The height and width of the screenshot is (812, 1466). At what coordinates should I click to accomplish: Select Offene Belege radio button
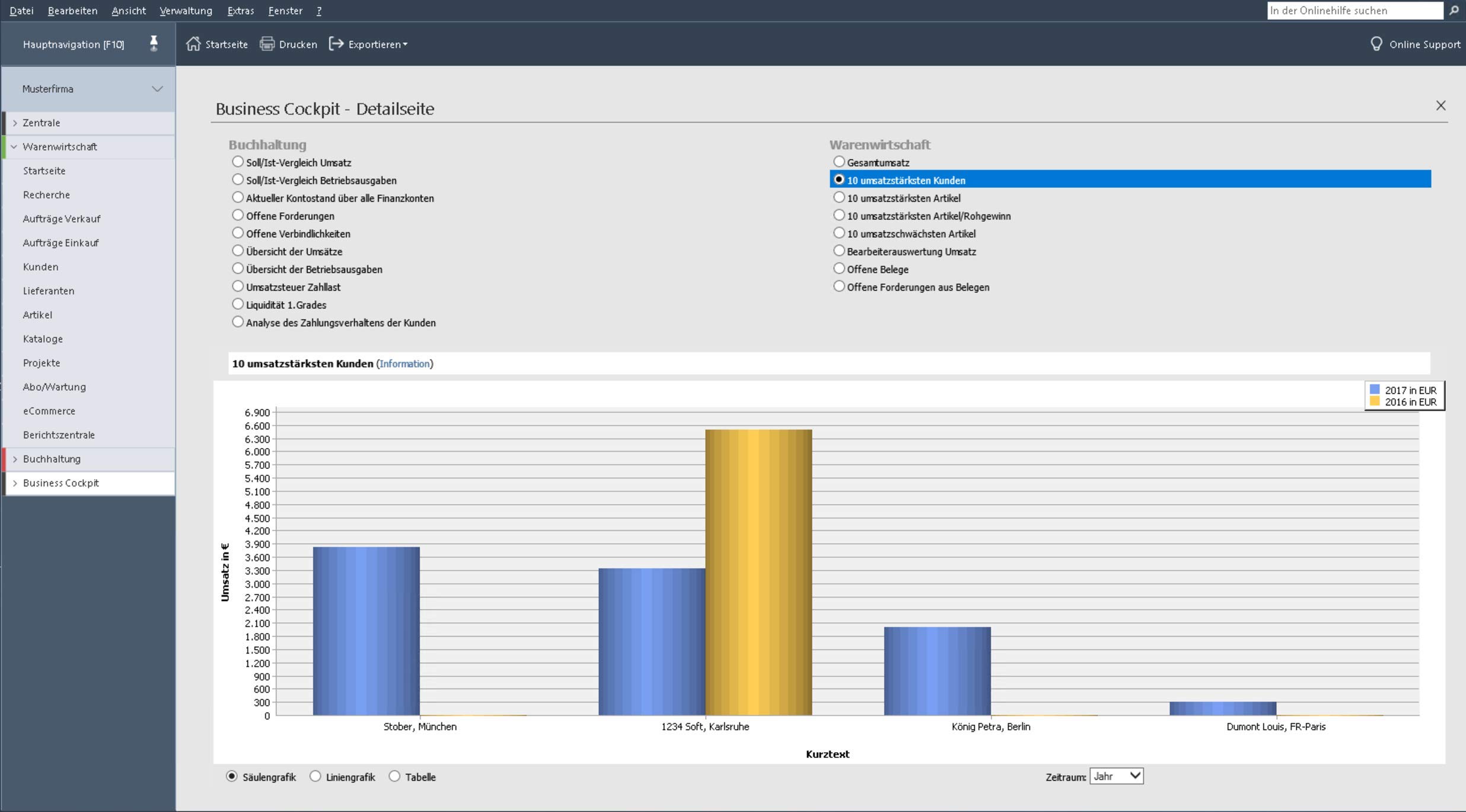(839, 268)
